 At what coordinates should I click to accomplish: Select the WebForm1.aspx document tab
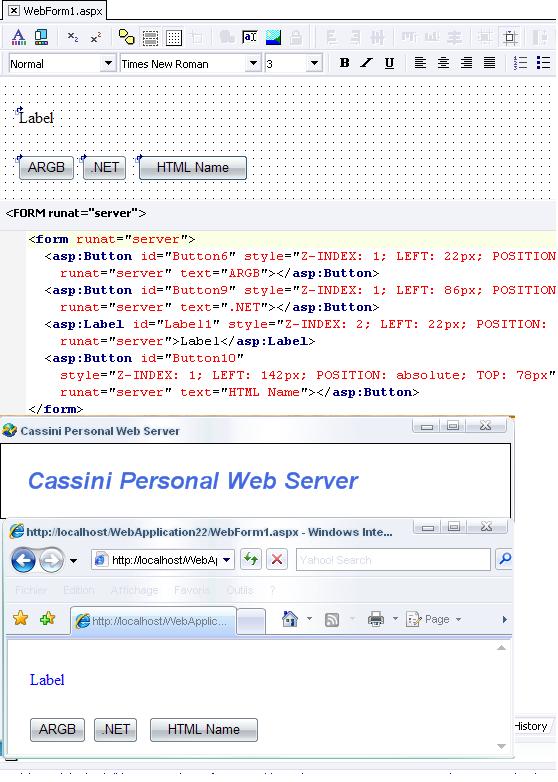55,10
